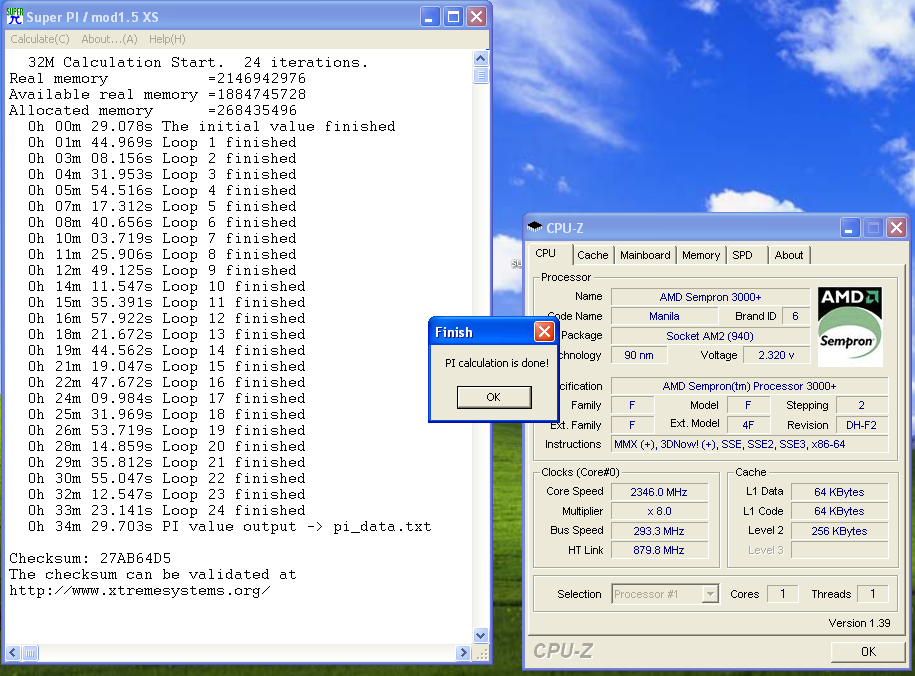
Task: Click the Package value 'Socket AM2 (940)'
Action: point(710,336)
